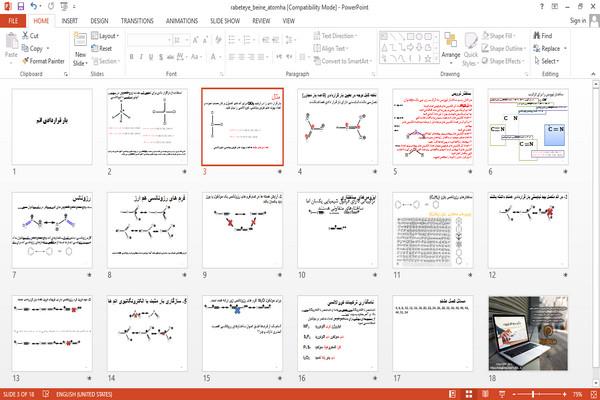Collapse the ribbon with the arrow

point(593,74)
